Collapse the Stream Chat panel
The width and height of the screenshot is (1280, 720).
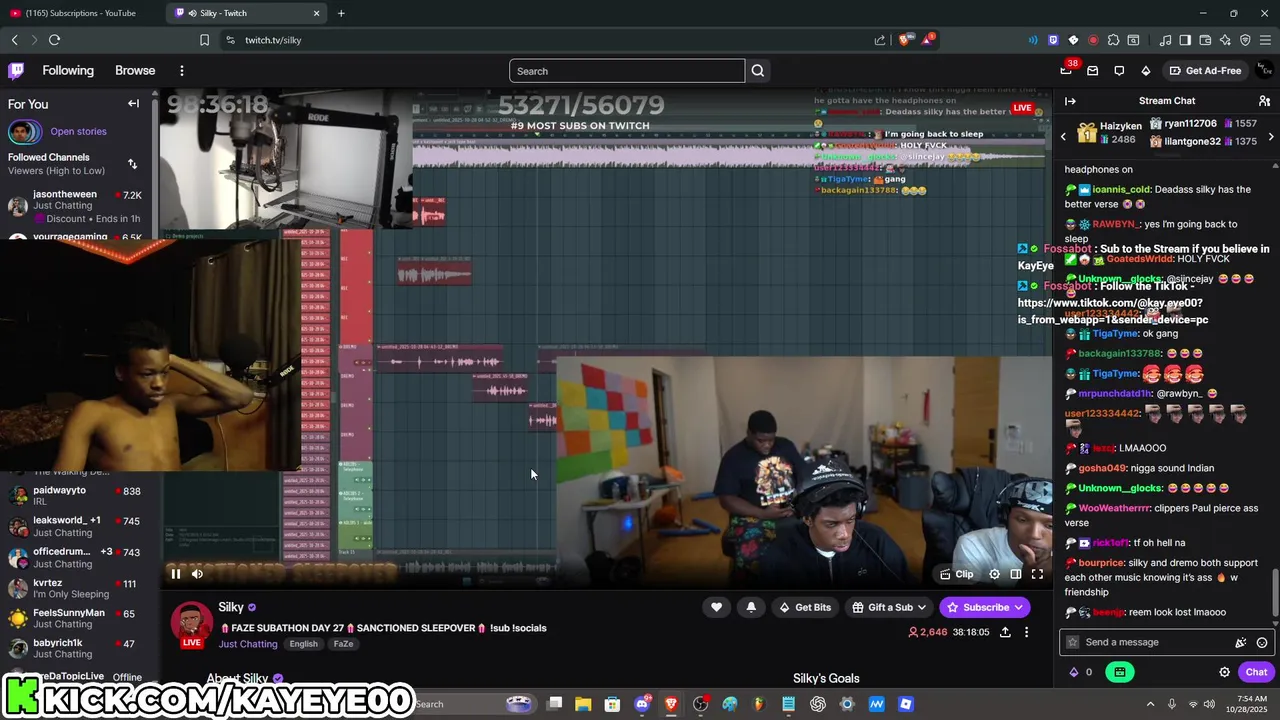[x=1070, y=101]
